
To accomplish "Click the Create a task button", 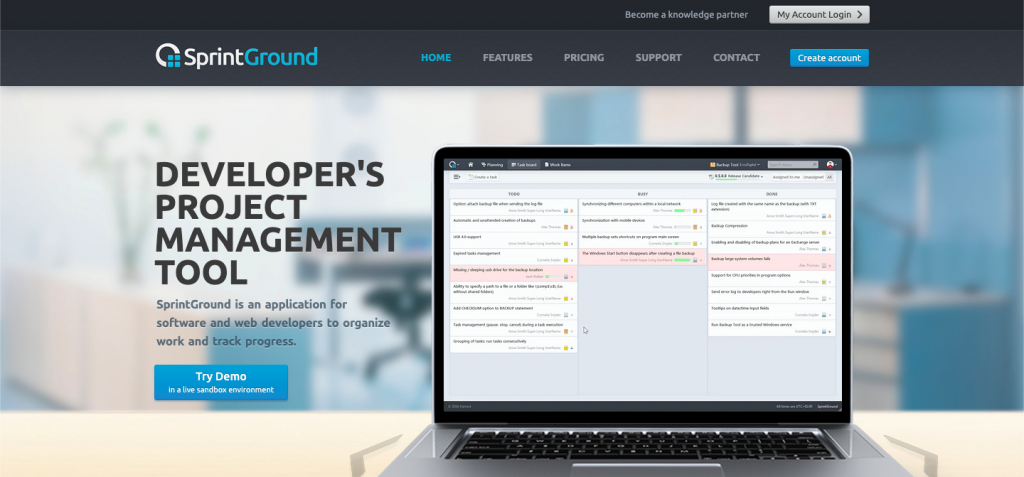I will pos(483,177).
